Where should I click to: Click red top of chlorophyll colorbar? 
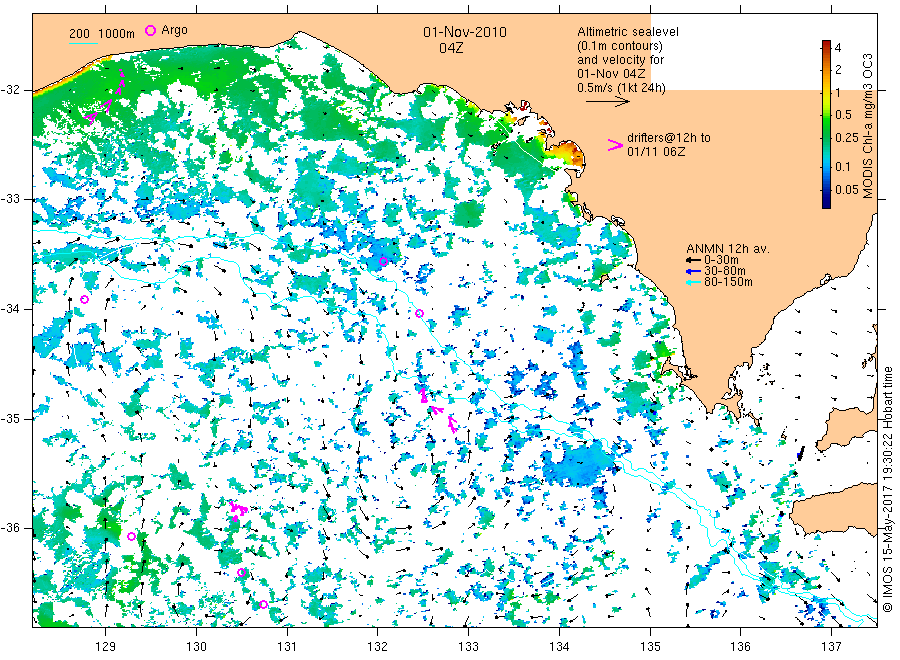pyautogui.click(x=826, y=45)
